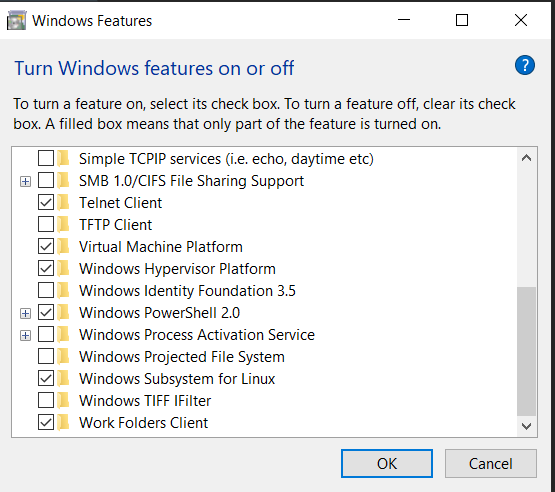Click the Windows Features title bar icon
The height and width of the screenshot is (492, 555).
(x=16, y=21)
